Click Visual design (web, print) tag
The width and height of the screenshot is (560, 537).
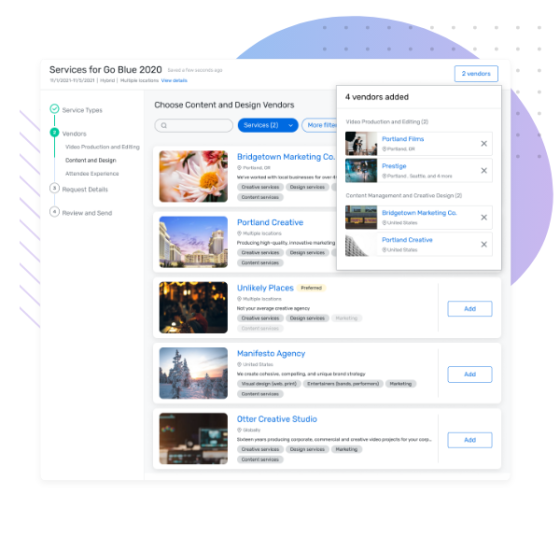[x=269, y=384]
